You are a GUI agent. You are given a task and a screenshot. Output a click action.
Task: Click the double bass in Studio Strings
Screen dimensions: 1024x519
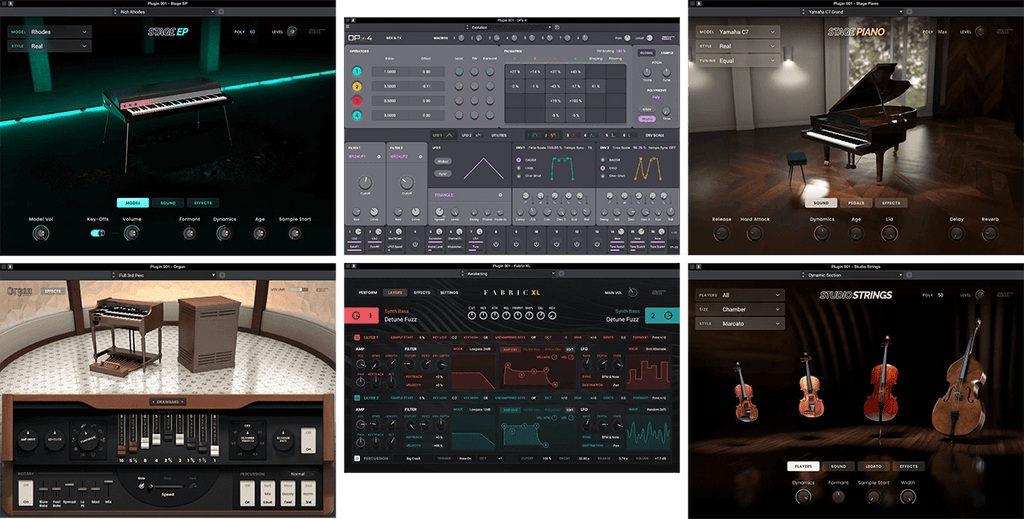(x=957, y=382)
